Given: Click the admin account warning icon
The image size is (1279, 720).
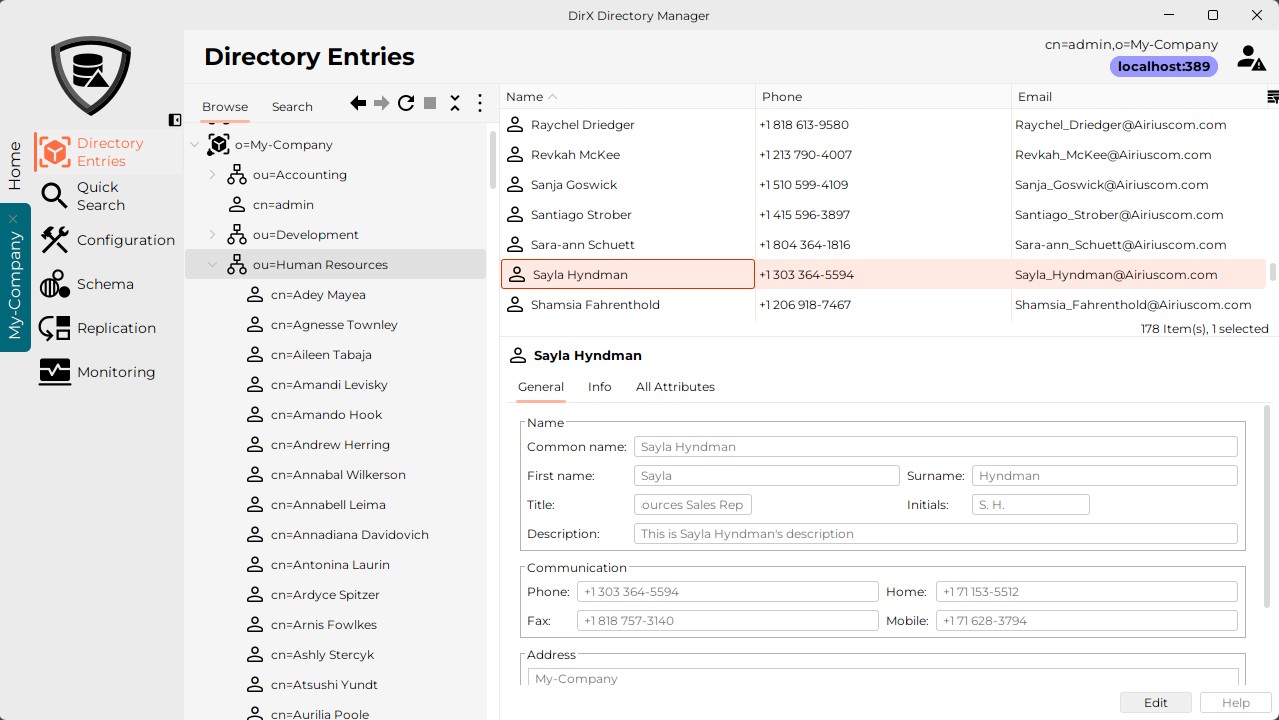Looking at the screenshot, I should [1250, 57].
